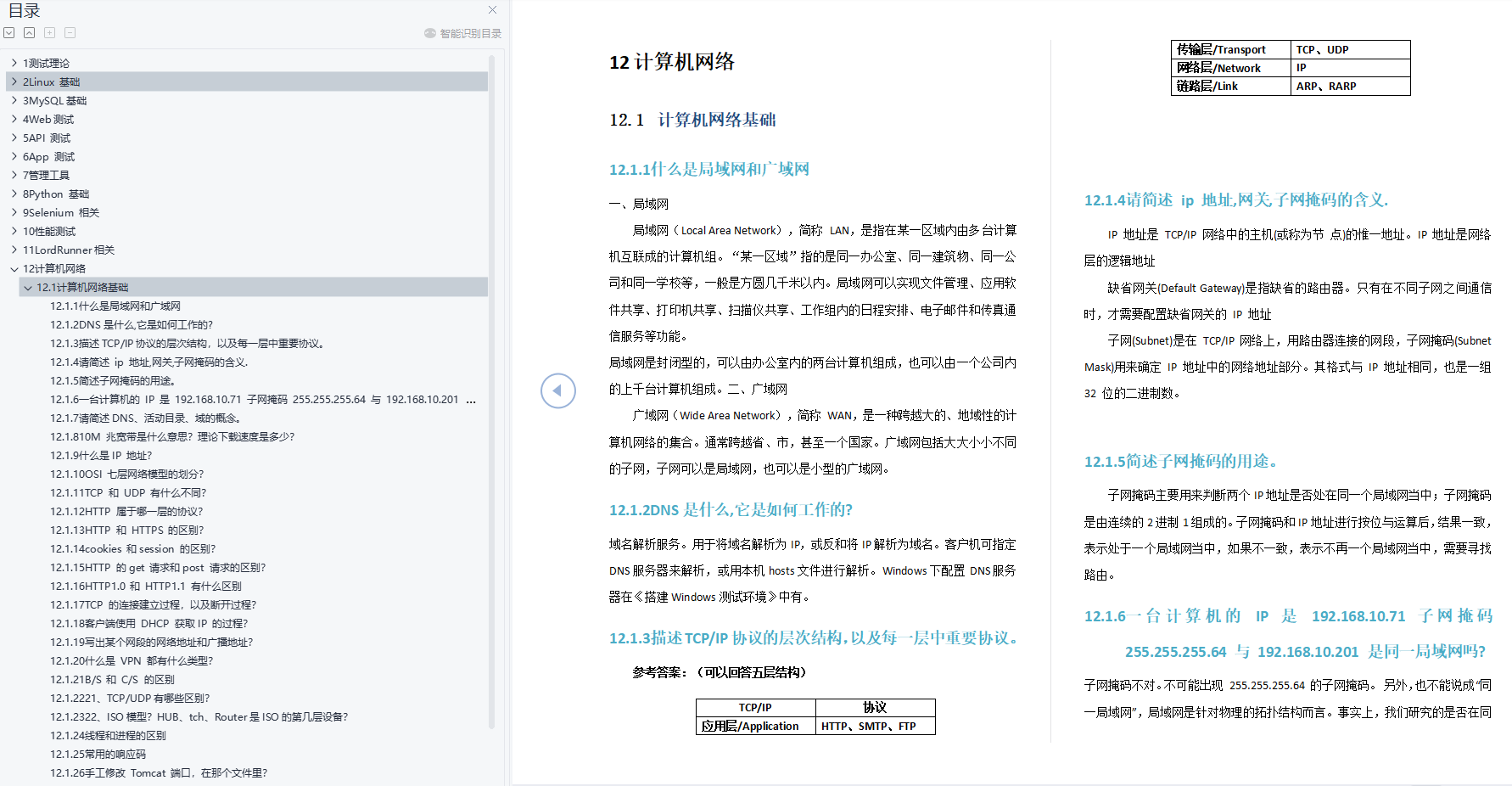Open 12.1.13HTTP 和 HTTPS 的区别 entry

click(127, 530)
